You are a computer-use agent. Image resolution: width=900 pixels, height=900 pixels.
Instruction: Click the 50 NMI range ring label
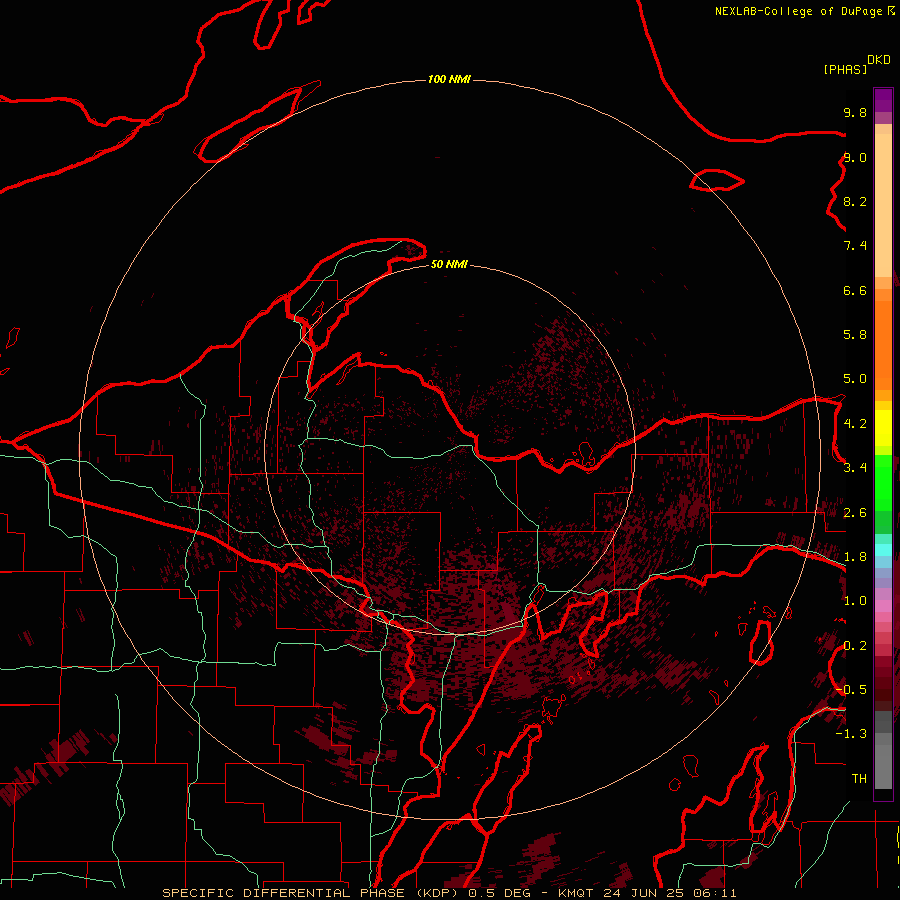[449, 265]
